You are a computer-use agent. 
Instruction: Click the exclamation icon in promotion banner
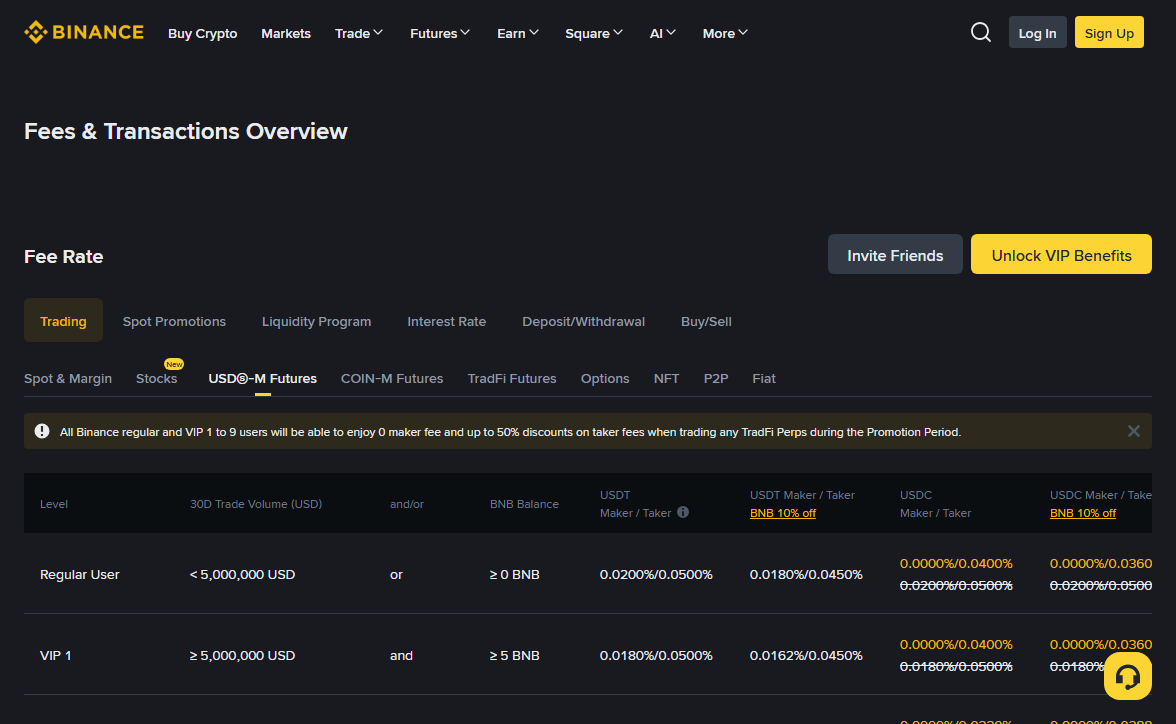coord(42,431)
